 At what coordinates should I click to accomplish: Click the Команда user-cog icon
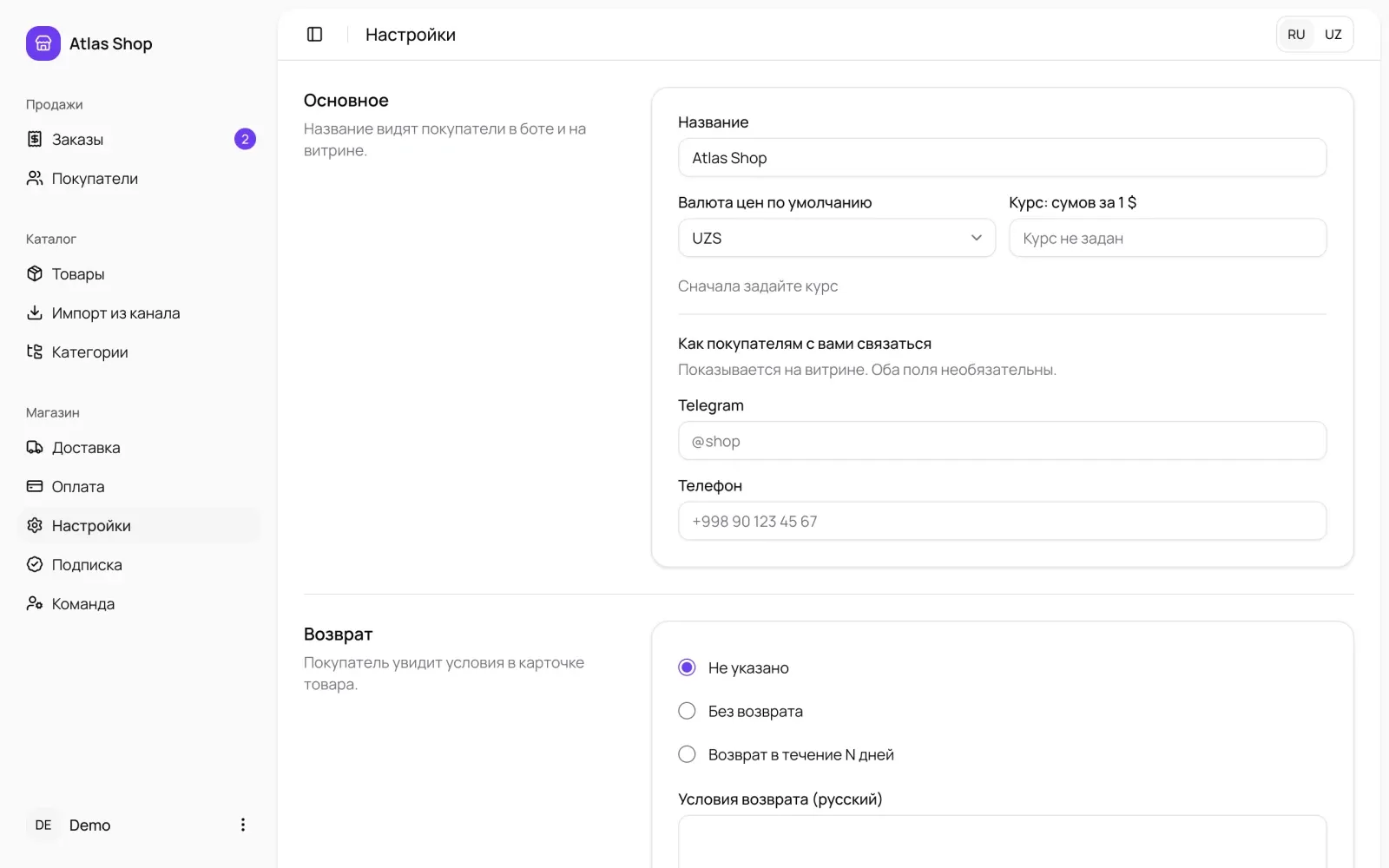coord(35,603)
